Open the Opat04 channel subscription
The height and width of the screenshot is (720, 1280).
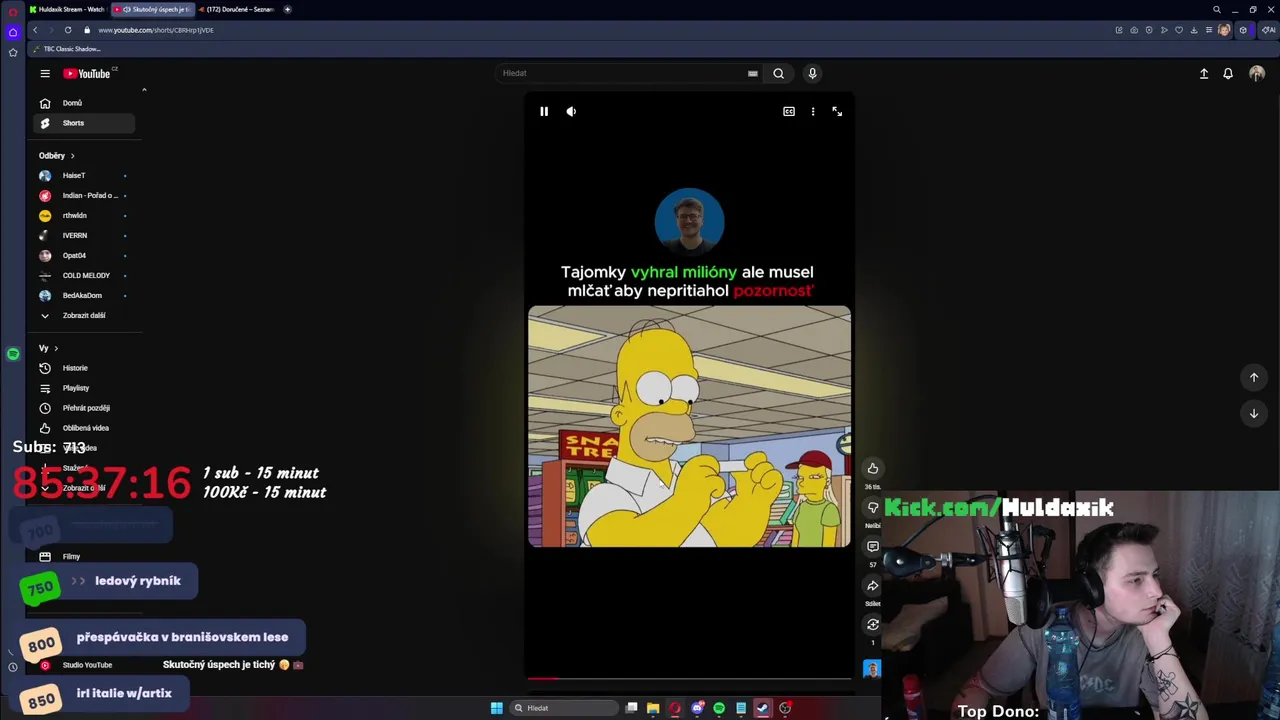(x=84, y=255)
